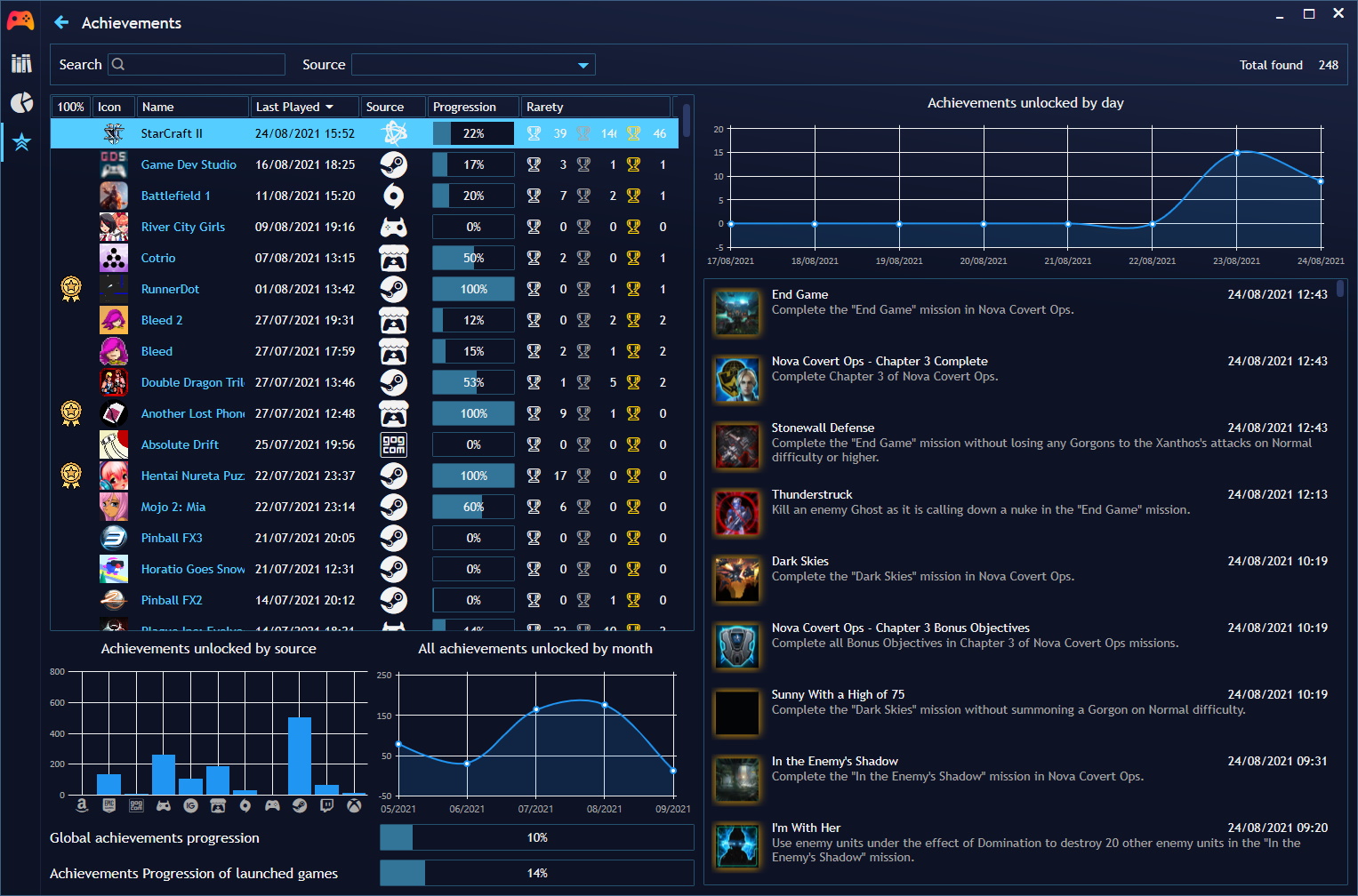The image size is (1358, 896).
Task: Click the 23/08/2021 data point on the daily chart
Action: 1237,153
